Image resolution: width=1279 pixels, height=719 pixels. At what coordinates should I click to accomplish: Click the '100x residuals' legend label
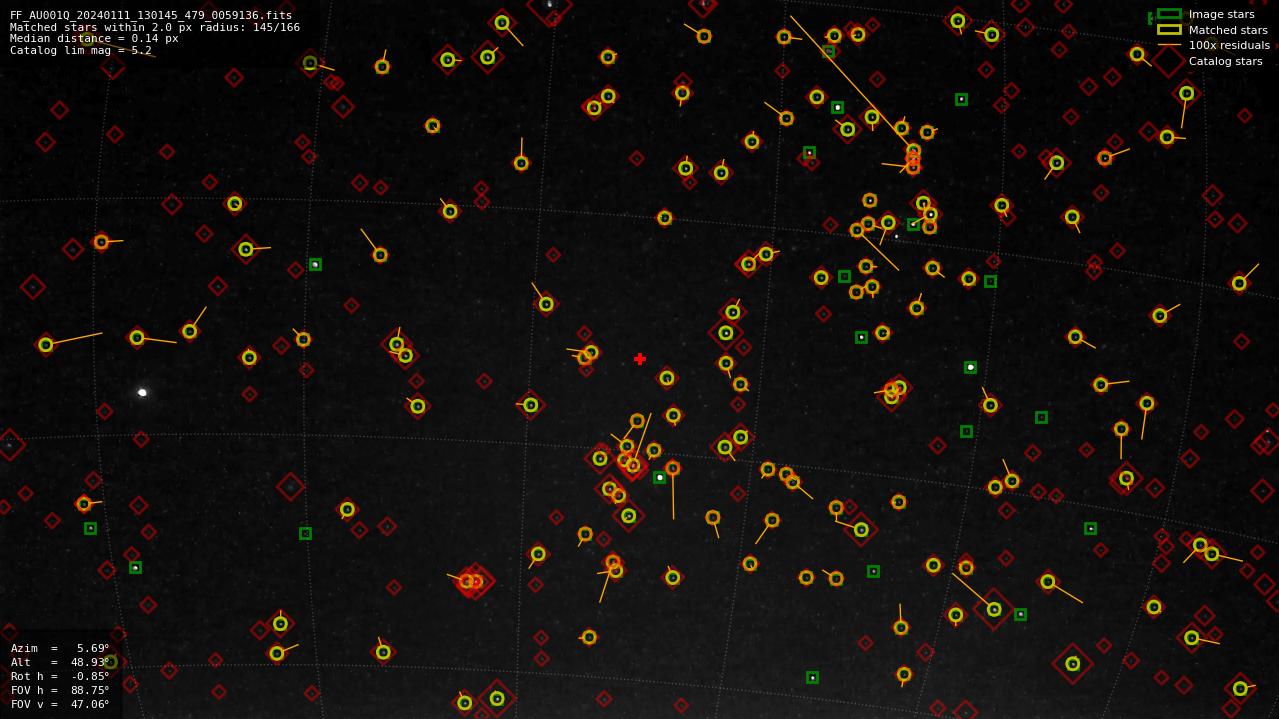1229,45
